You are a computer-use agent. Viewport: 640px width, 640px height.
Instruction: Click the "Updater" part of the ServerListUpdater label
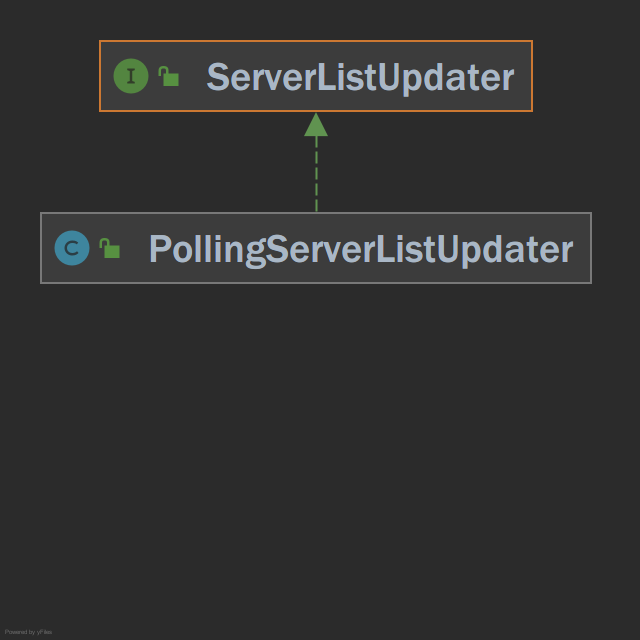click(446, 78)
